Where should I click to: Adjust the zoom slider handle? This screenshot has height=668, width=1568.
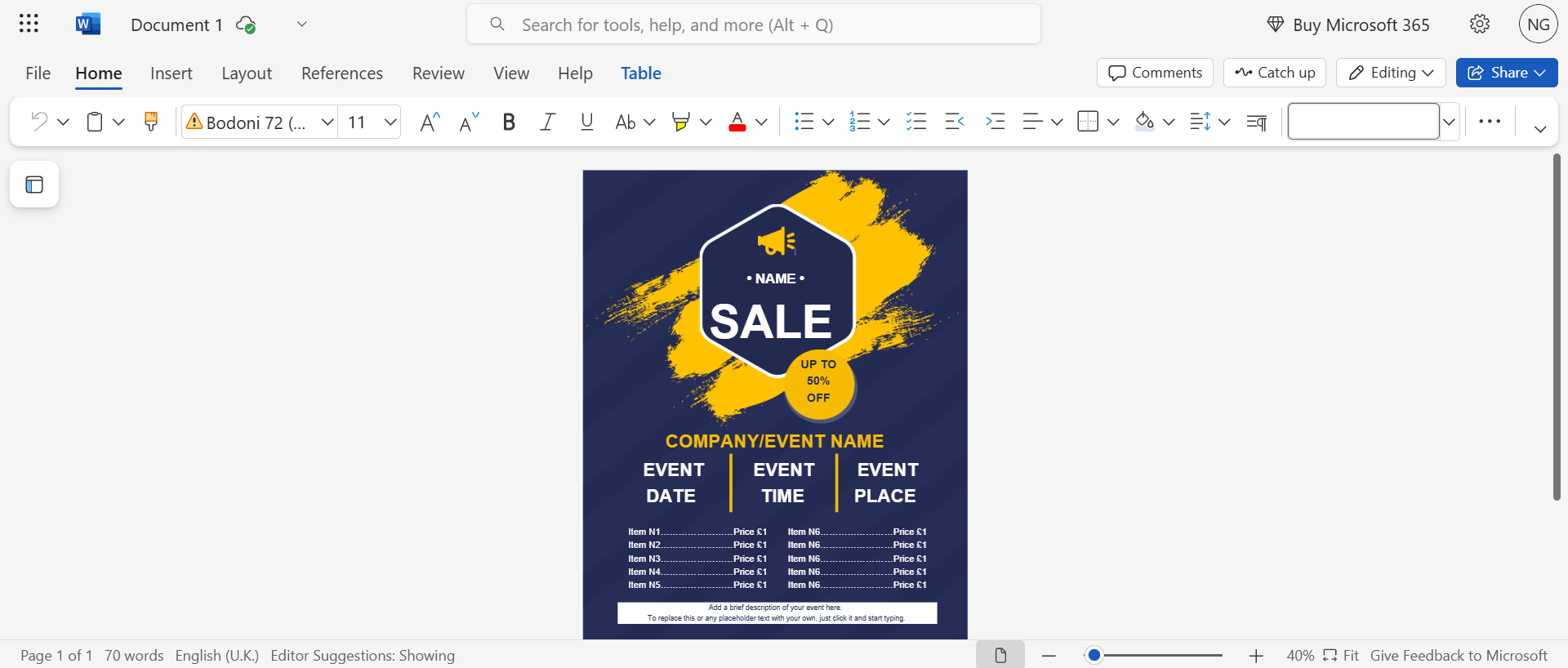click(1094, 655)
